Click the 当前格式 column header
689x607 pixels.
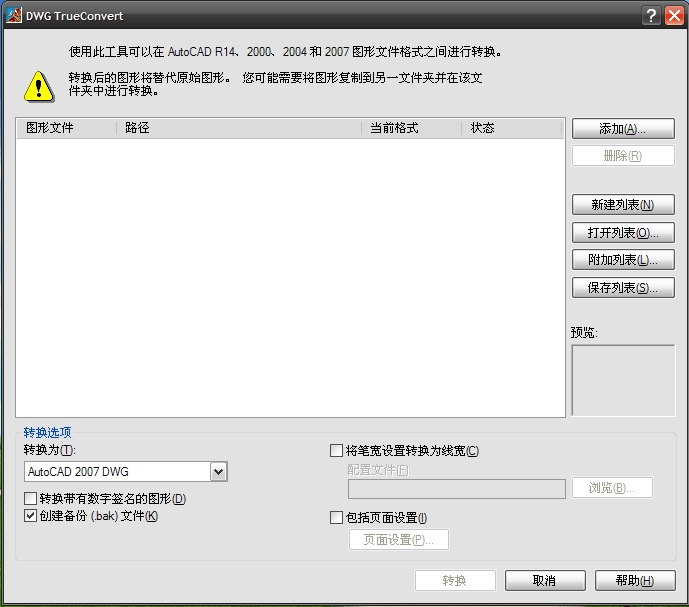pos(411,128)
